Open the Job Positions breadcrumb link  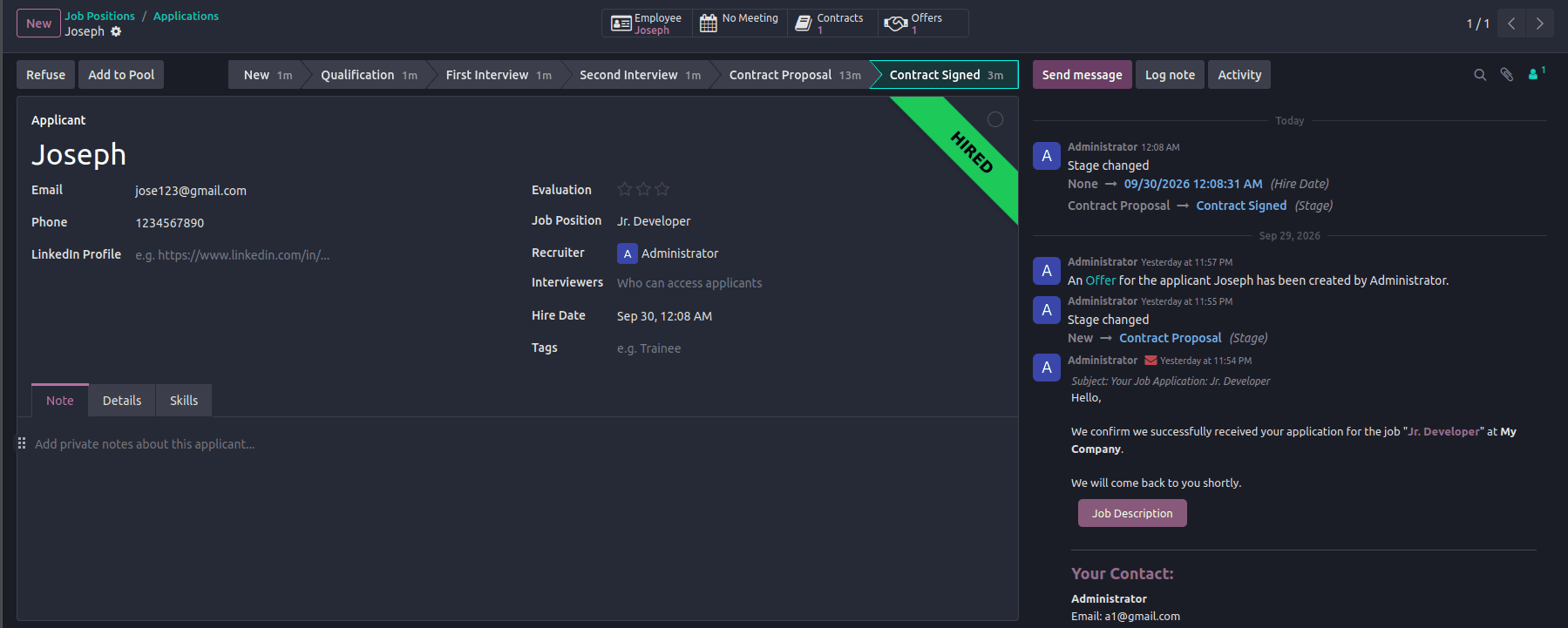99,16
